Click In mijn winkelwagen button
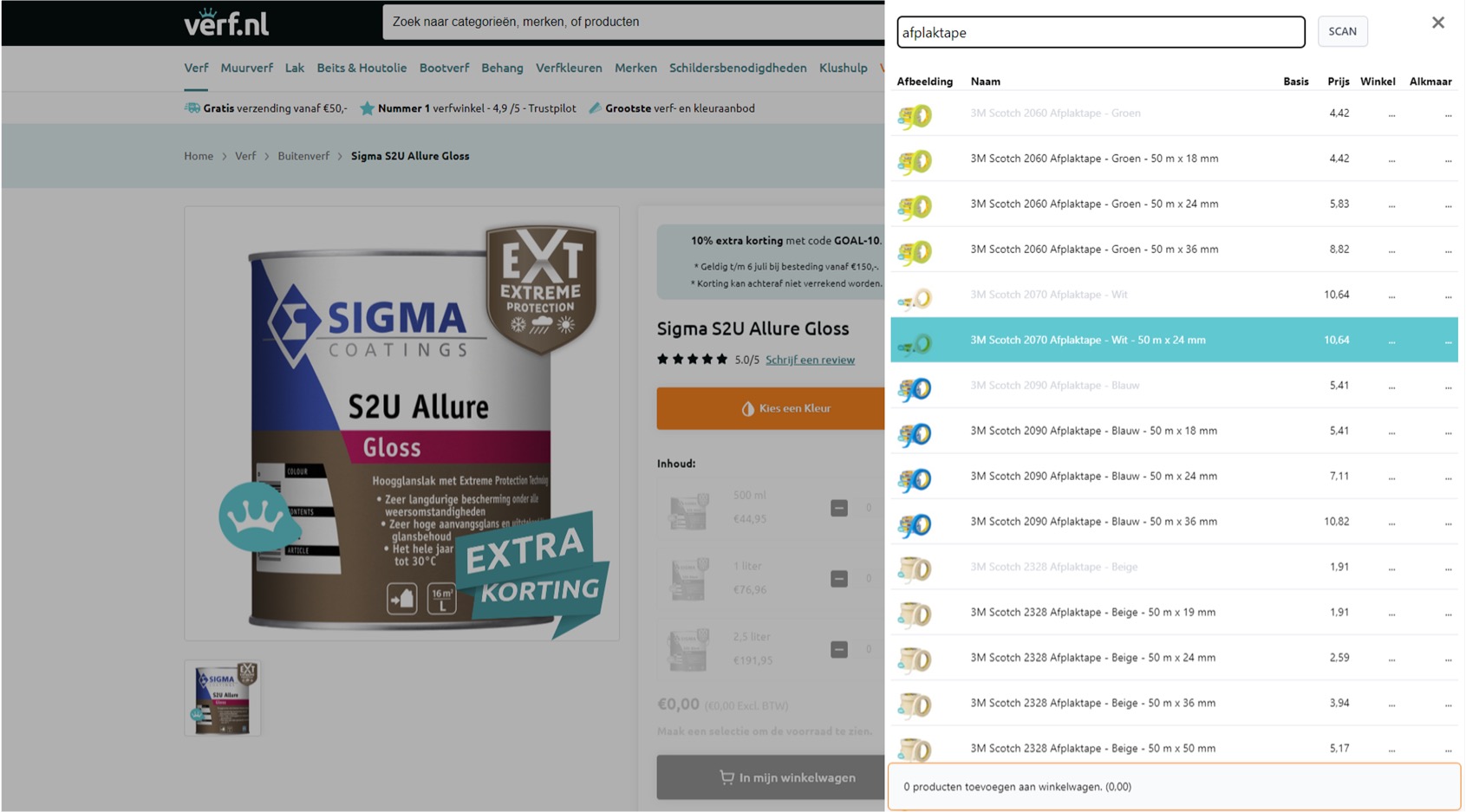The height and width of the screenshot is (812, 1466). click(x=770, y=777)
